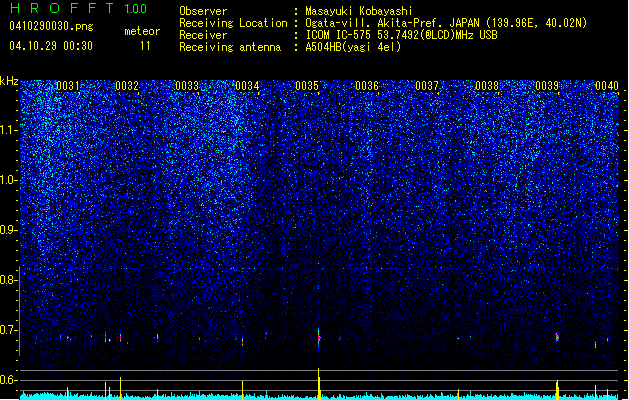Click the 0032 time marker
The height and width of the screenshot is (400, 629).
click(x=127, y=86)
